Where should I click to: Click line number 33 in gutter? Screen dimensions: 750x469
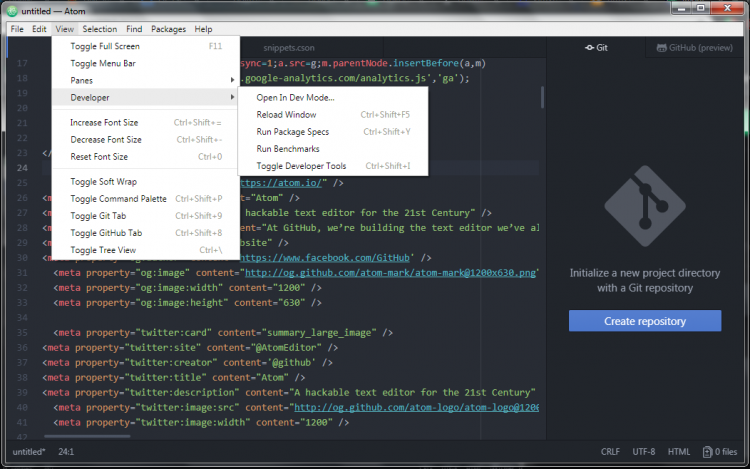click(x=22, y=303)
